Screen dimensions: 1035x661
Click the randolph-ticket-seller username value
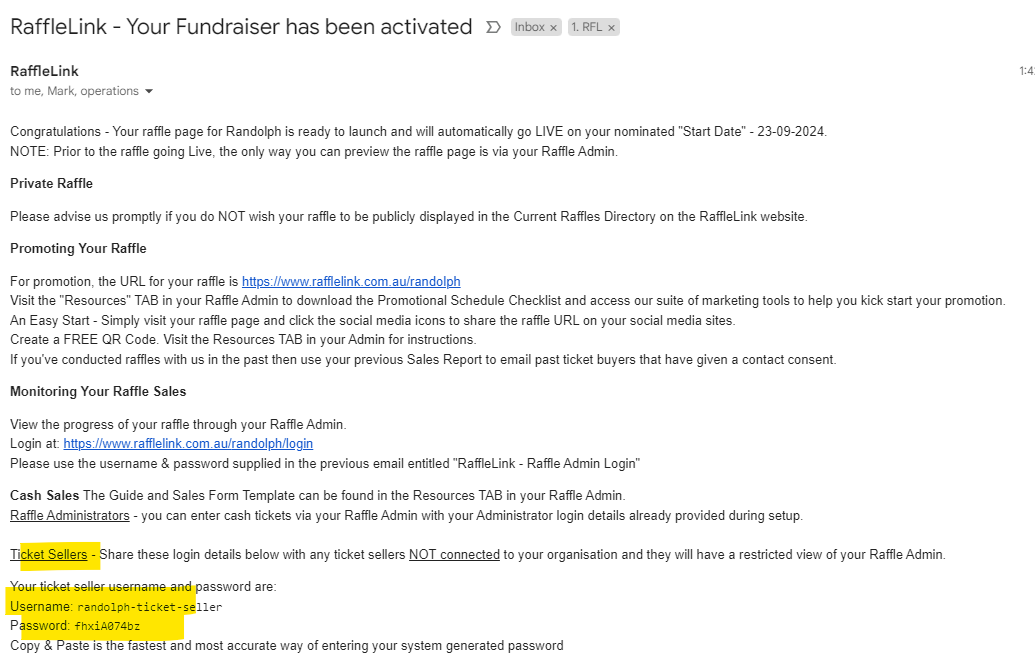point(149,607)
